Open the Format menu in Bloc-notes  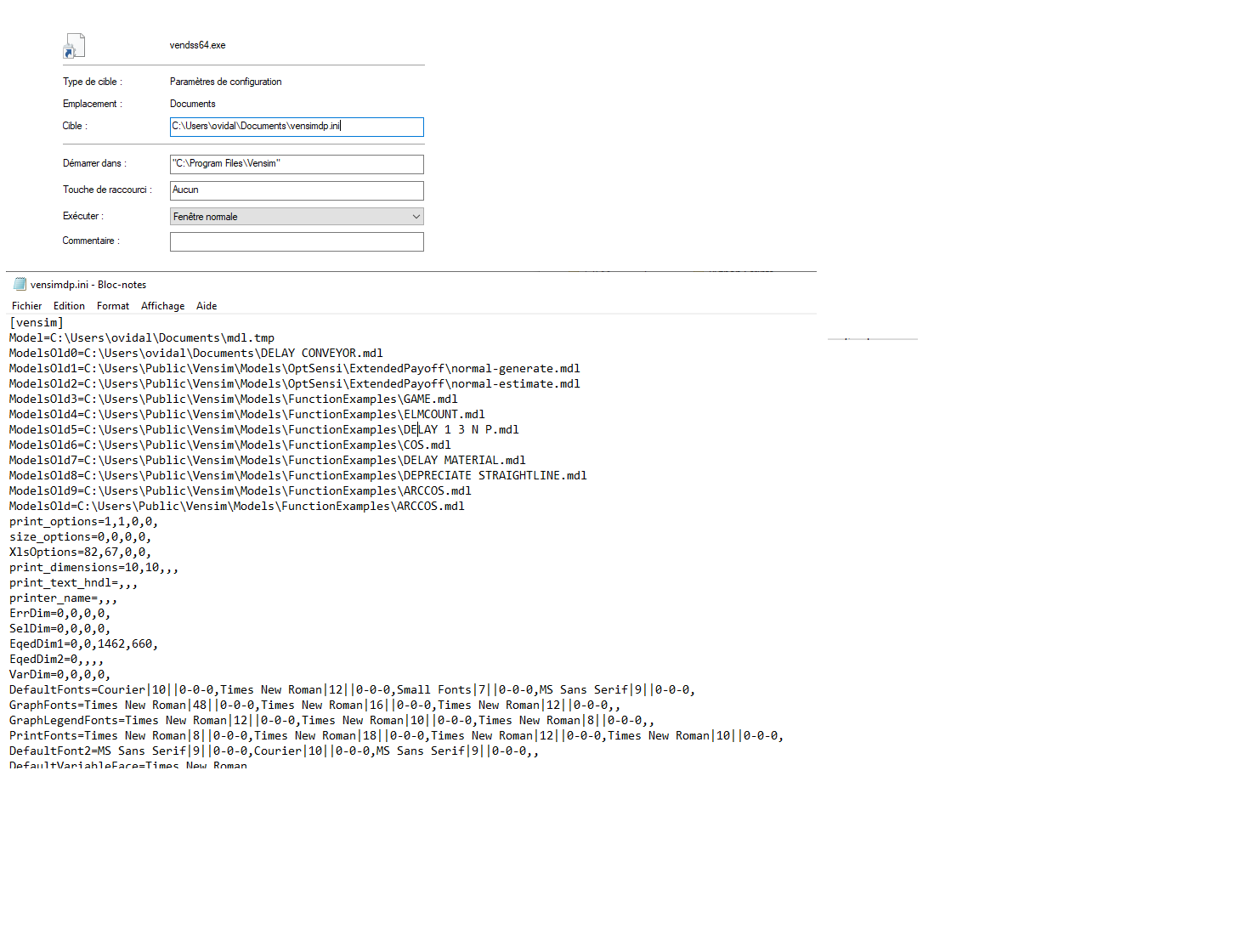coord(113,306)
